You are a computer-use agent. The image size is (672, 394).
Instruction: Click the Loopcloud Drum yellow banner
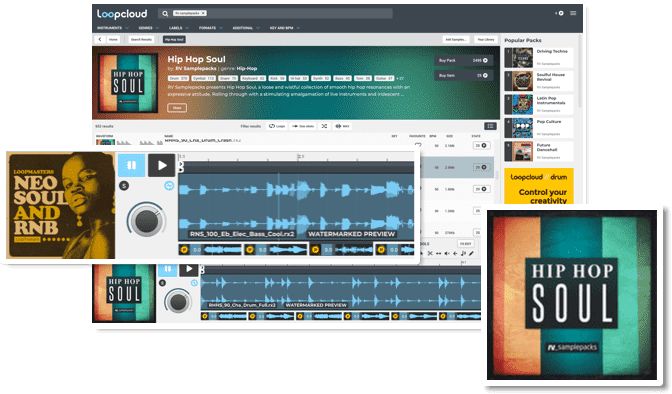click(539, 186)
